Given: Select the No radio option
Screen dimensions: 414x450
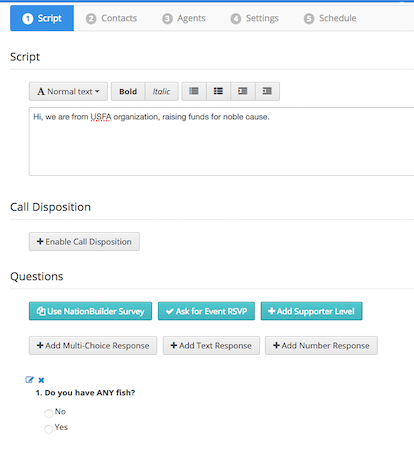Looking at the screenshot, I should [x=49, y=413].
